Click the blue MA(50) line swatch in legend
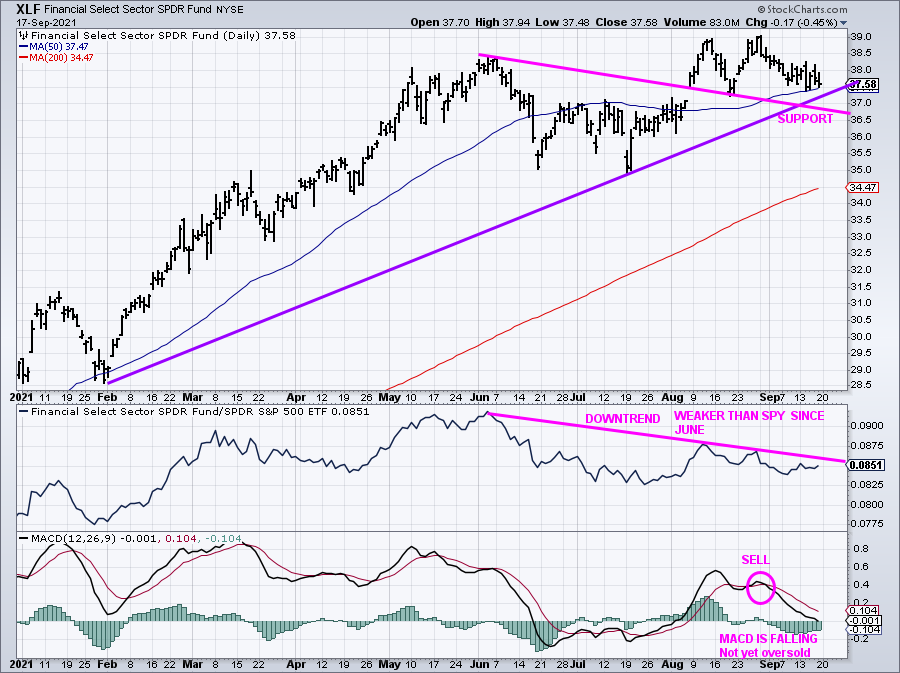Viewport: 900px width, 673px height. 23,46
